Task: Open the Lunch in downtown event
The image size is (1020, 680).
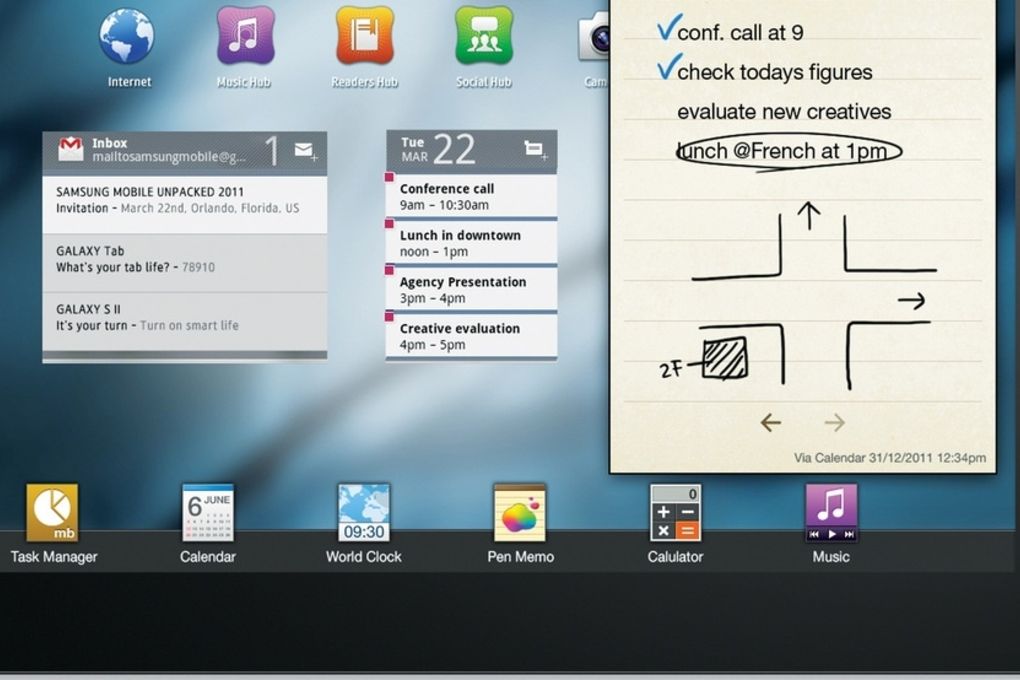Action: pyautogui.click(x=472, y=243)
